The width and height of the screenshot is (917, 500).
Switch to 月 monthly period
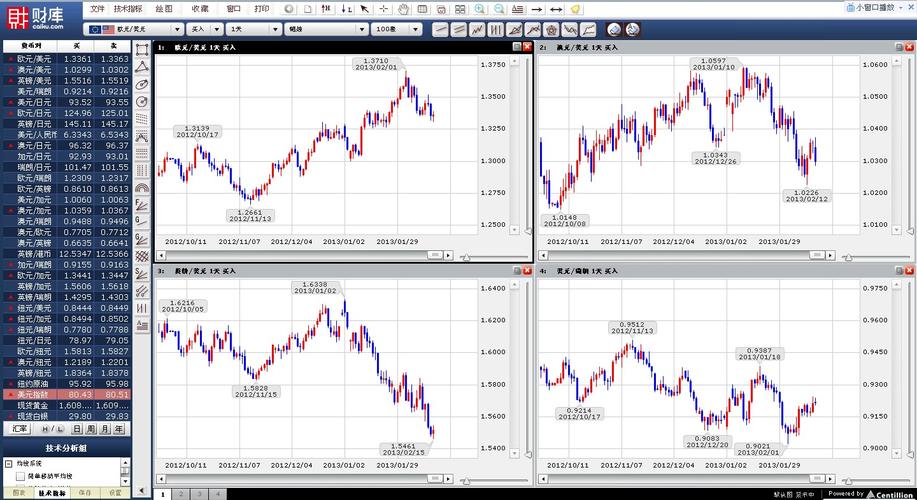(x=105, y=429)
